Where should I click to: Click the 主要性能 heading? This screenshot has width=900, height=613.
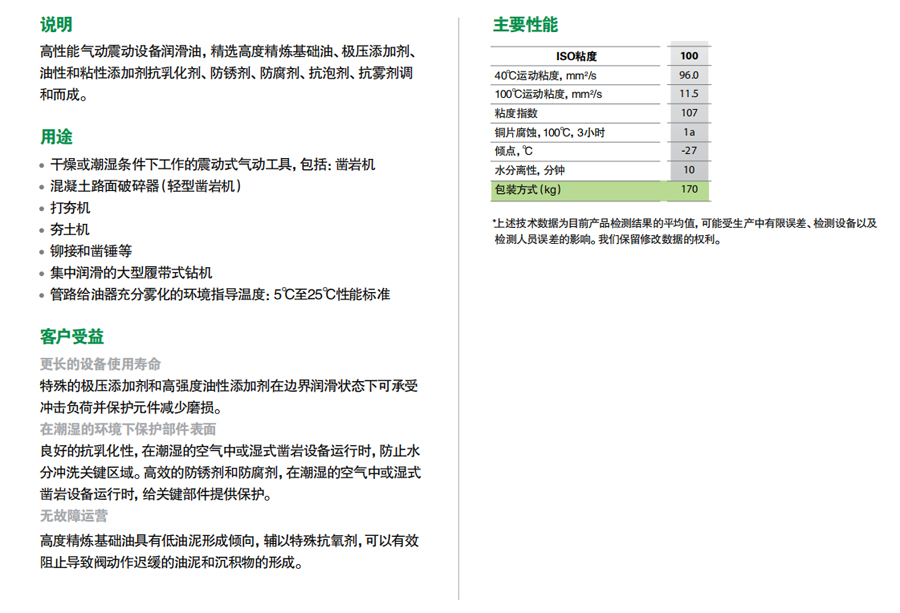click(525, 25)
